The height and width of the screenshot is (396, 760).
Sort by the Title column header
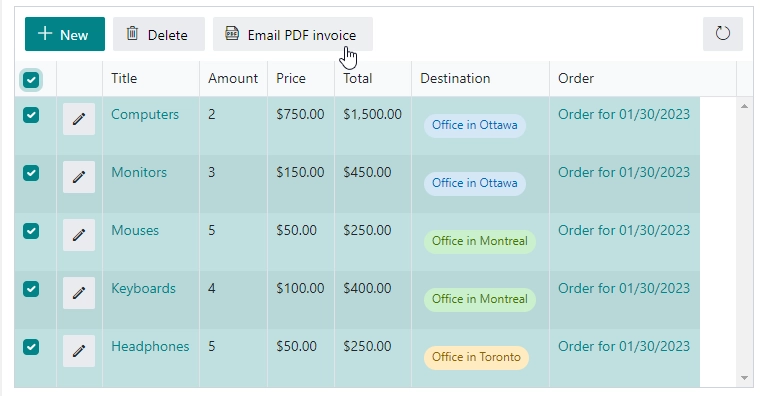point(124,79)
